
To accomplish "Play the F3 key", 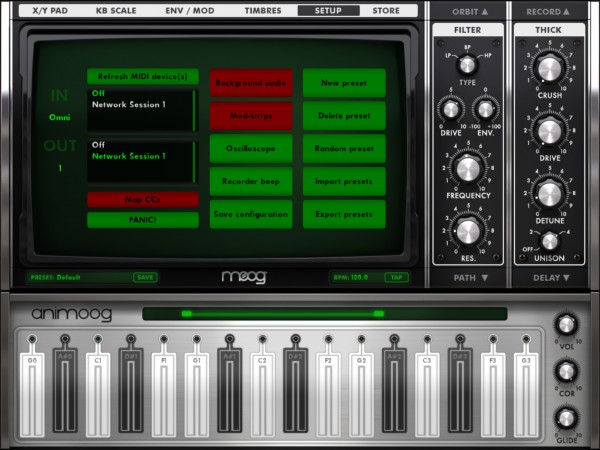I will click(493, 394).
